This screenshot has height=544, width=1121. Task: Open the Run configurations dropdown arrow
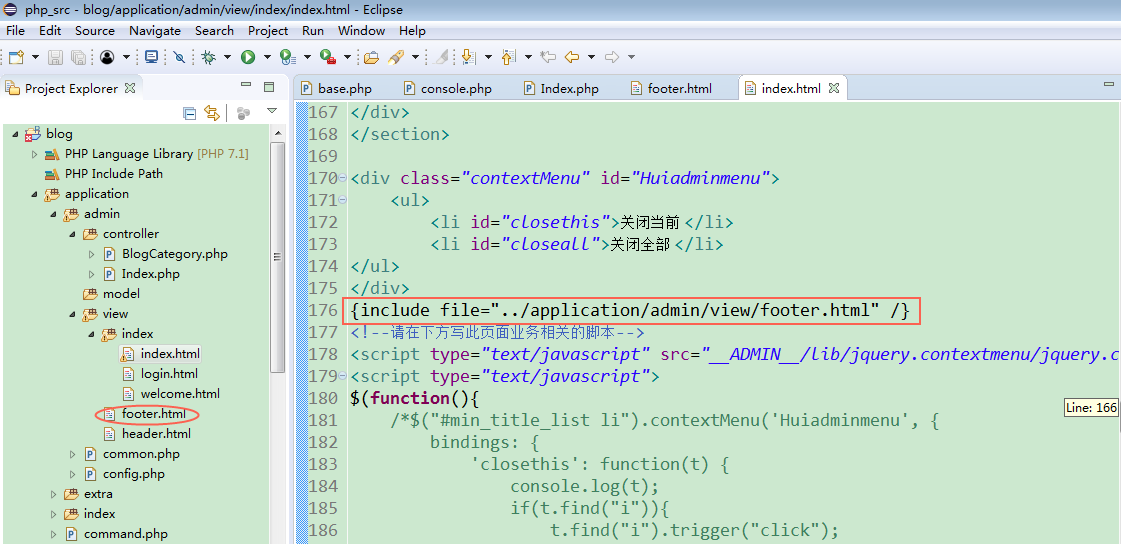tap(267, 57)
